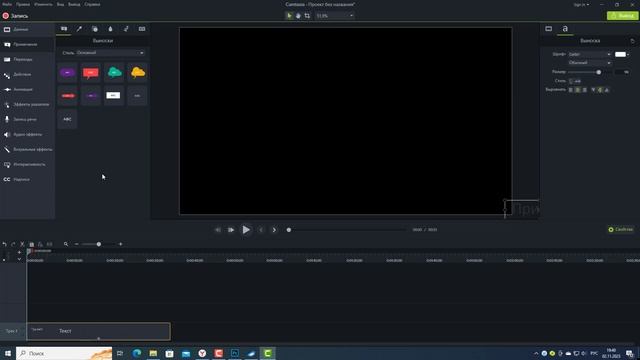Viewport: 640px width, 360px height.
Task: Click the green Вывод export button
Action: [x=622, y=16]
